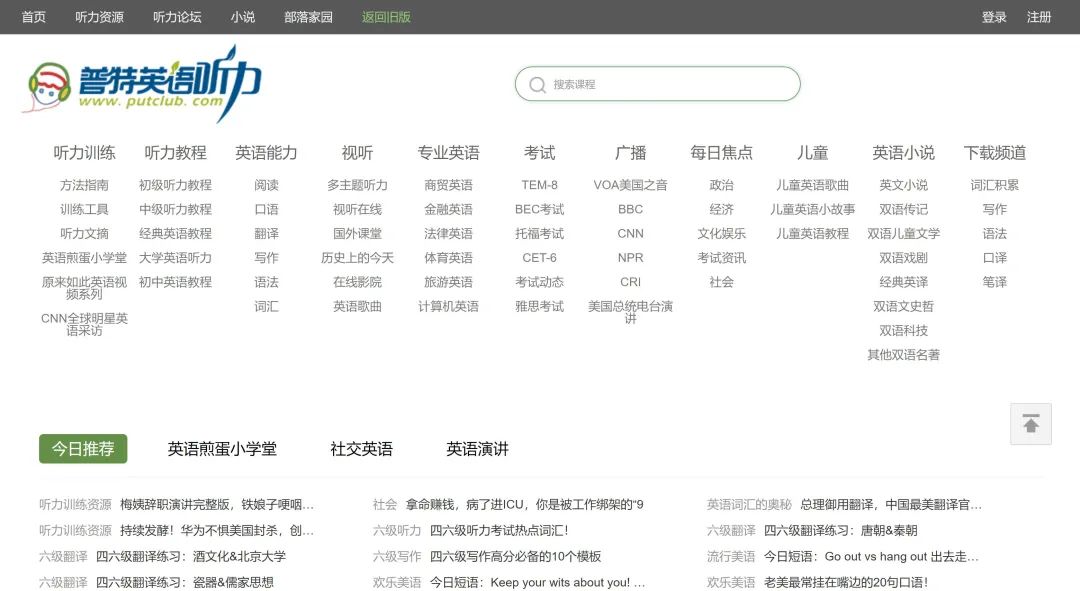This screenshot has width=1080, height=591.
Task: Type in the 搜索课程 search field
Action: pos(670,85)
